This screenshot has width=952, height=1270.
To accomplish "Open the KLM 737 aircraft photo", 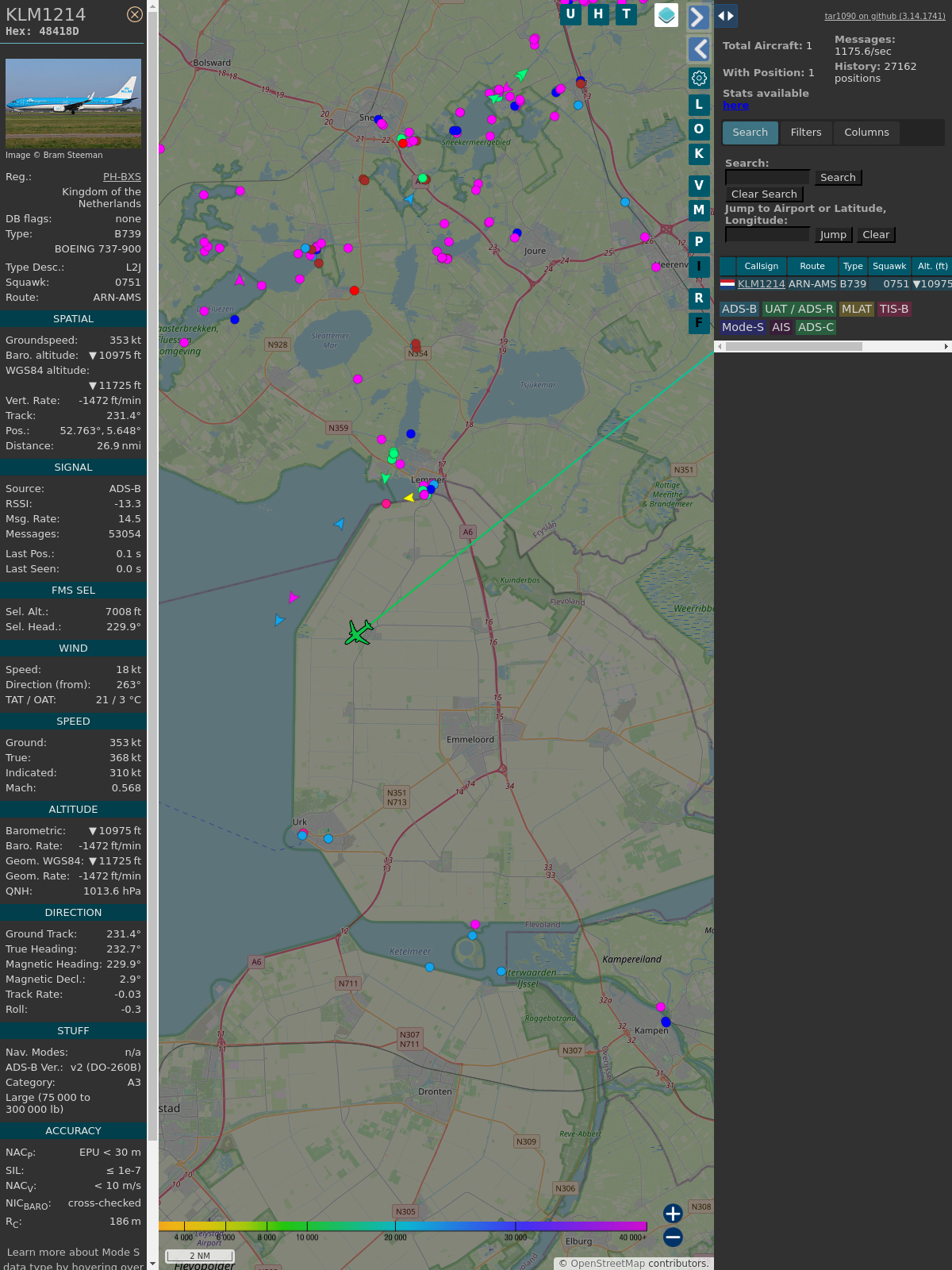I will [x=73, y=103].
